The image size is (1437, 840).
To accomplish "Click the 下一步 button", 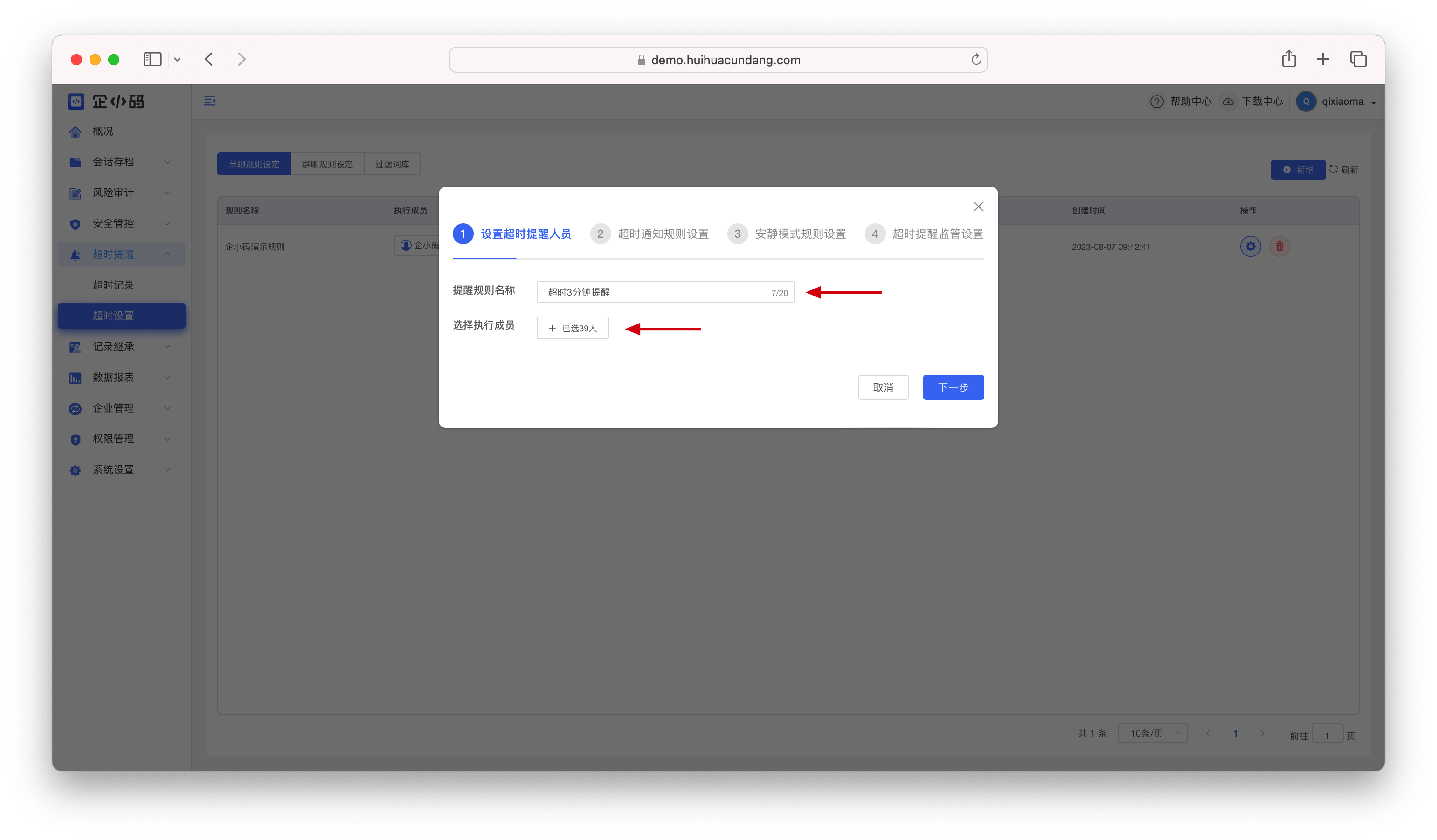I will 953,387.
